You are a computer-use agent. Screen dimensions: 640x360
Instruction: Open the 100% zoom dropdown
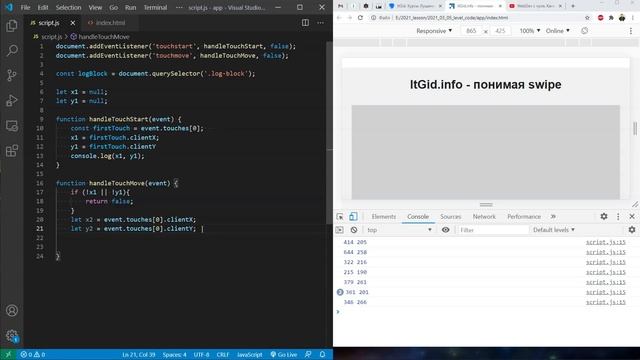530,31
